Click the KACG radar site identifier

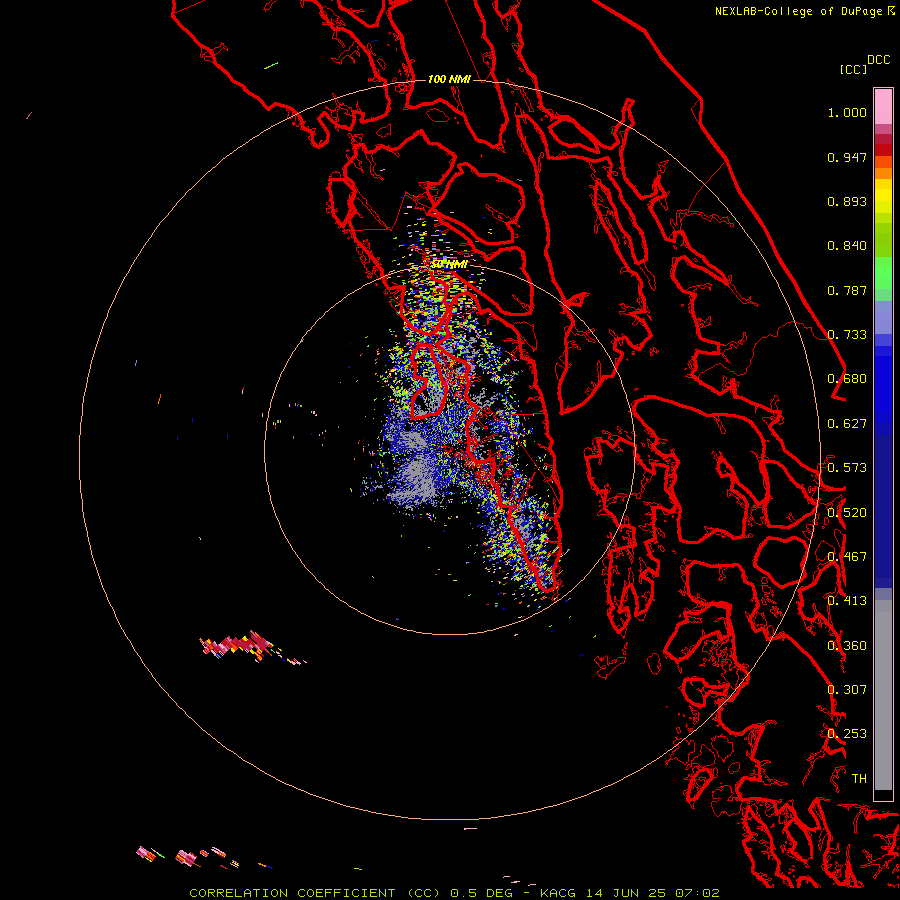click(x=557, y=893)
